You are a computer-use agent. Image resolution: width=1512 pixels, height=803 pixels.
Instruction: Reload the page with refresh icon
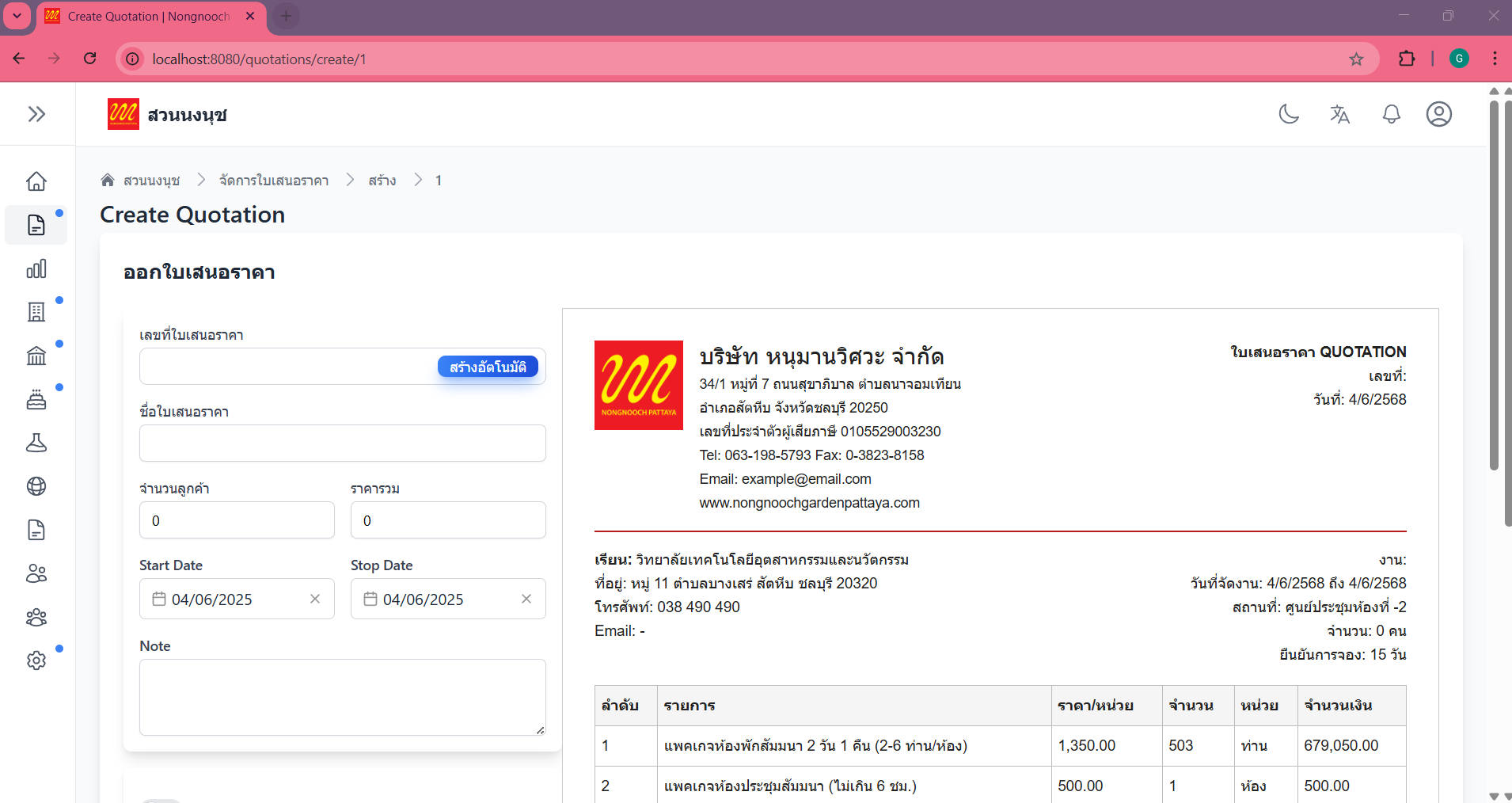pos(90,59)
